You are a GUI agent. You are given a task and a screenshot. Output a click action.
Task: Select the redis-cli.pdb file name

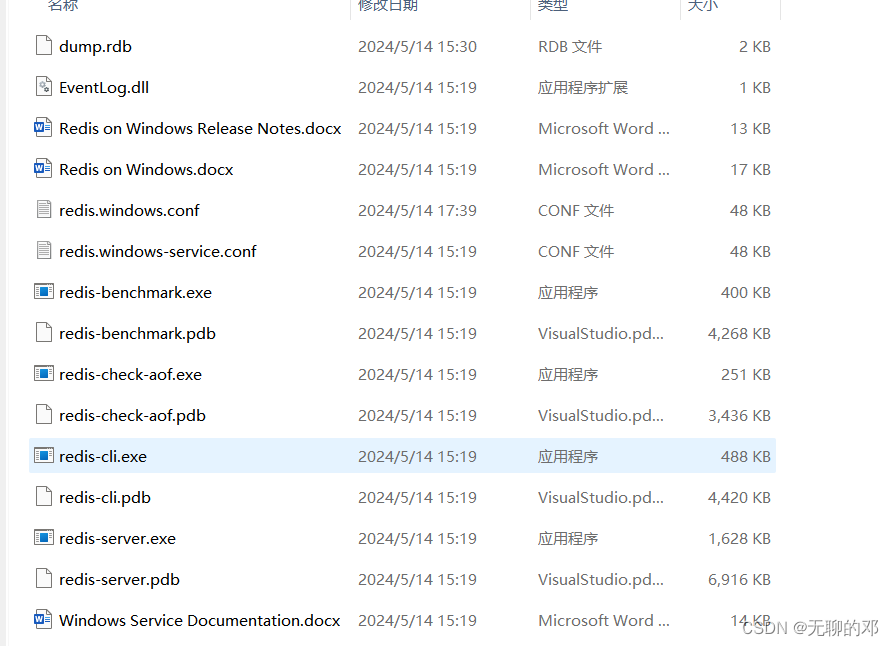(x=104, y=497)
